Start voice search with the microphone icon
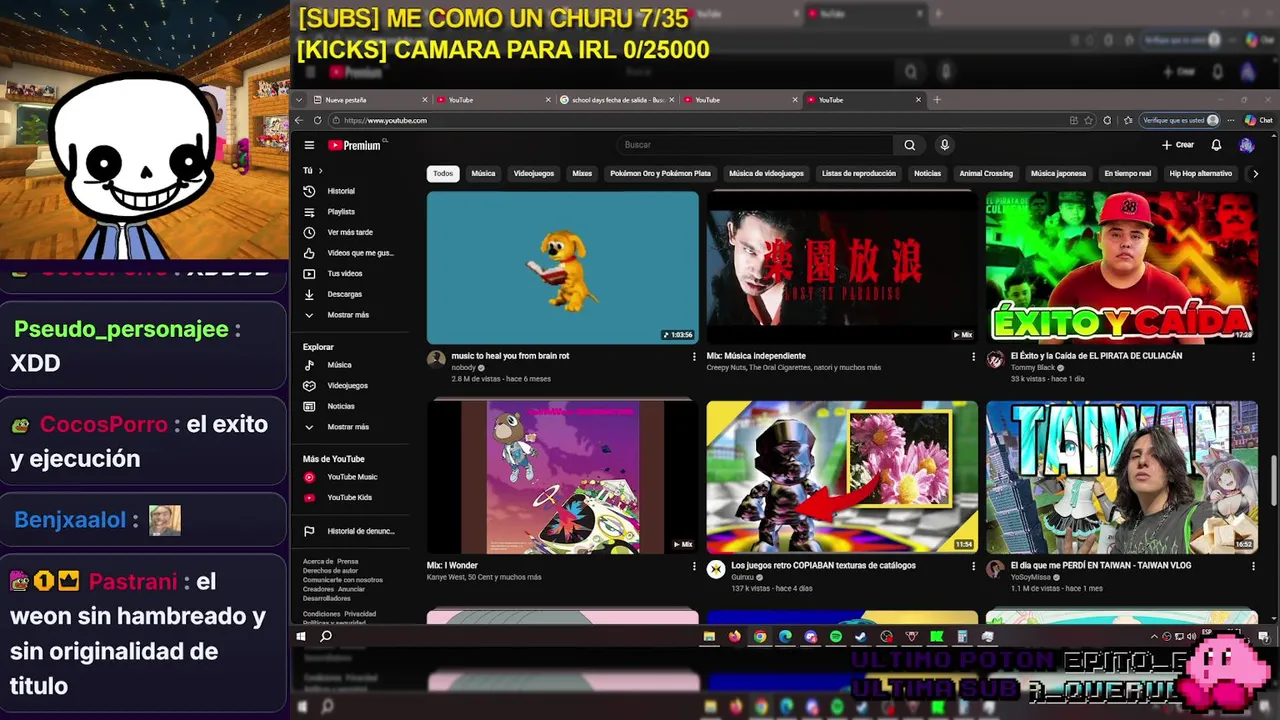 [x=944, y=145]
